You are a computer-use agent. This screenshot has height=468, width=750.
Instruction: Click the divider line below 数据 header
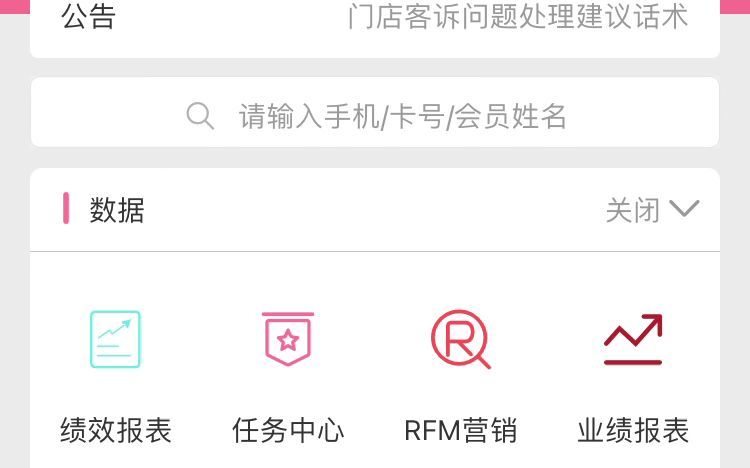point(375,251)
